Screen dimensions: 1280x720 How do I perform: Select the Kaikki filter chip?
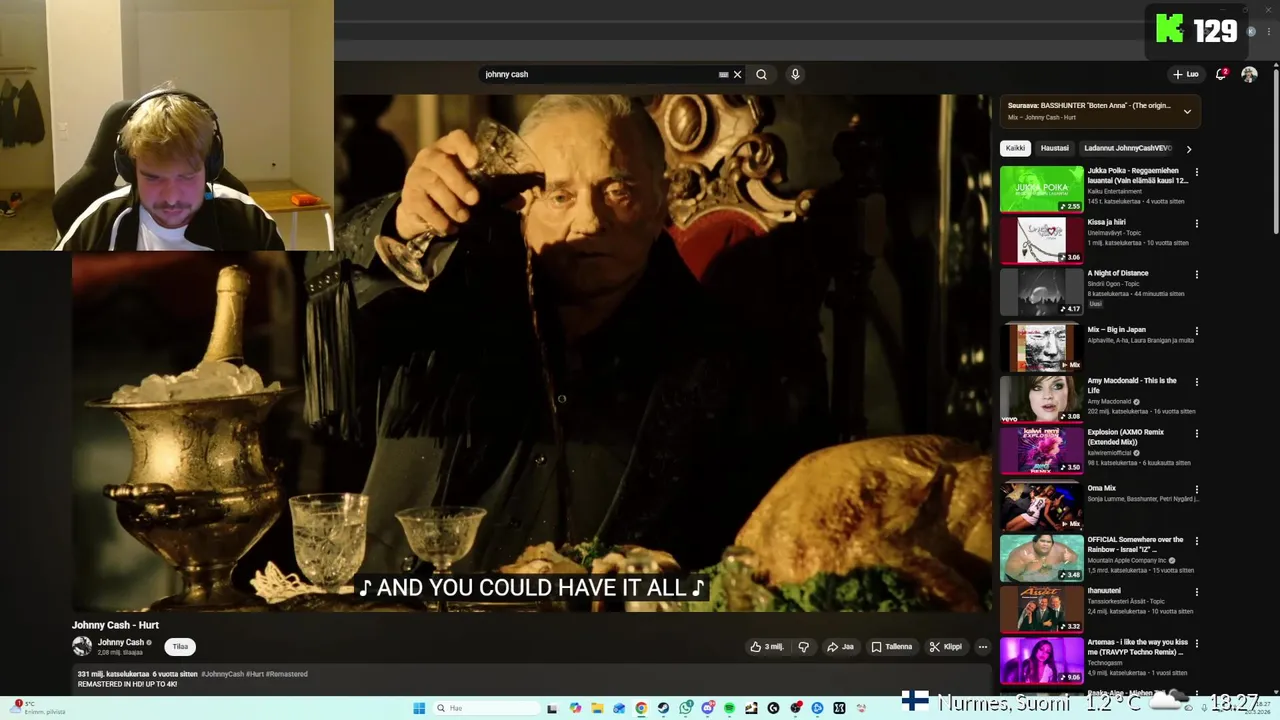pos(1016,148)
